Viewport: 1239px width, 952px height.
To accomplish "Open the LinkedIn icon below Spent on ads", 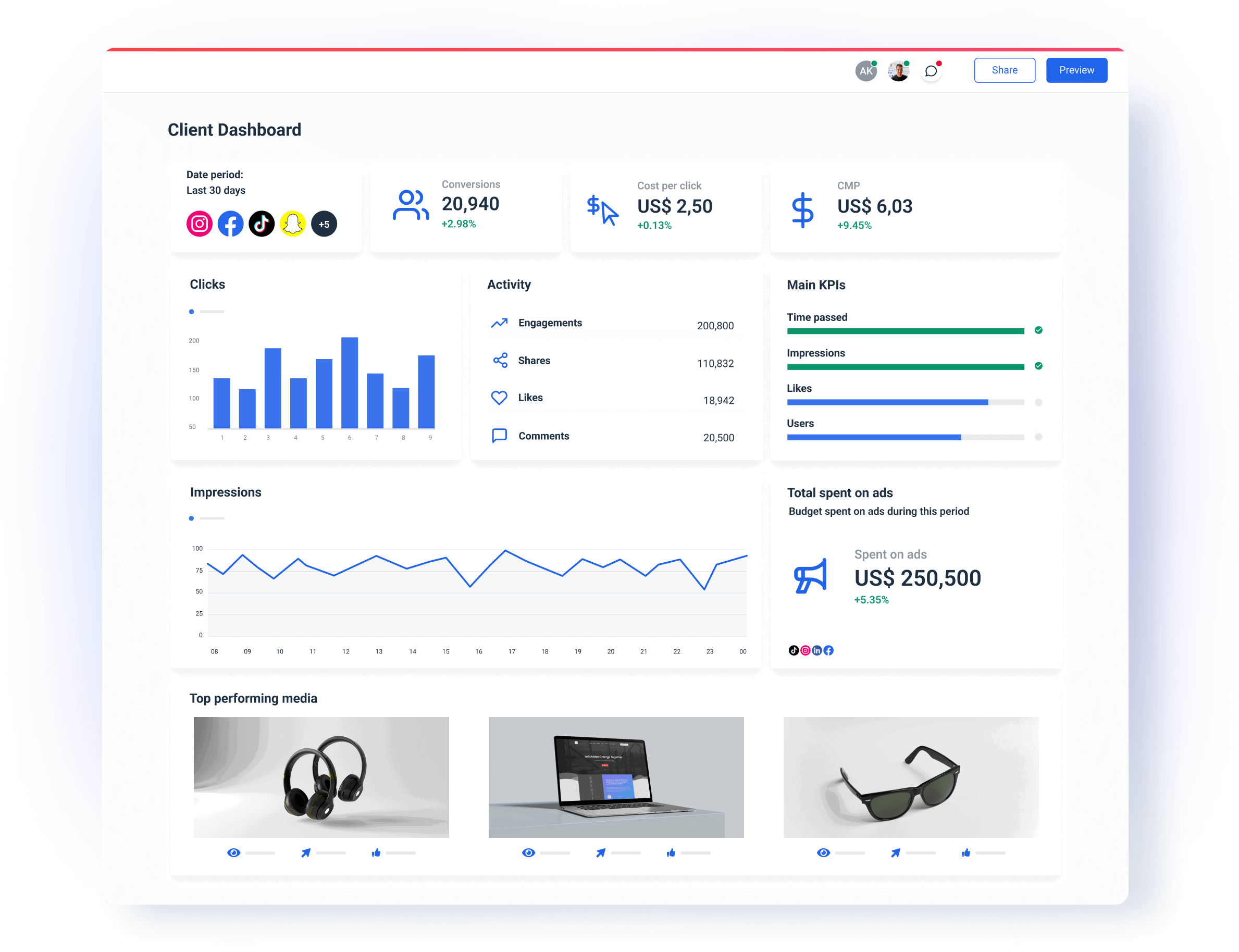I will (x=817, y=650).
